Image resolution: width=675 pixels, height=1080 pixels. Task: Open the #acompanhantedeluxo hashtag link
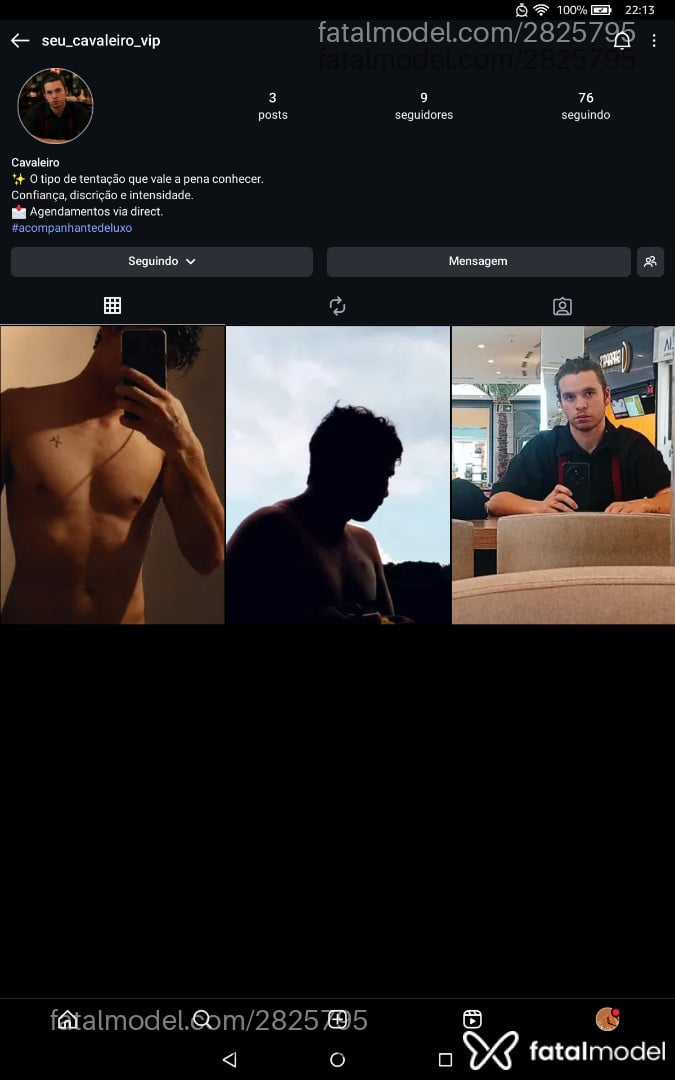(x=72, y=228)
